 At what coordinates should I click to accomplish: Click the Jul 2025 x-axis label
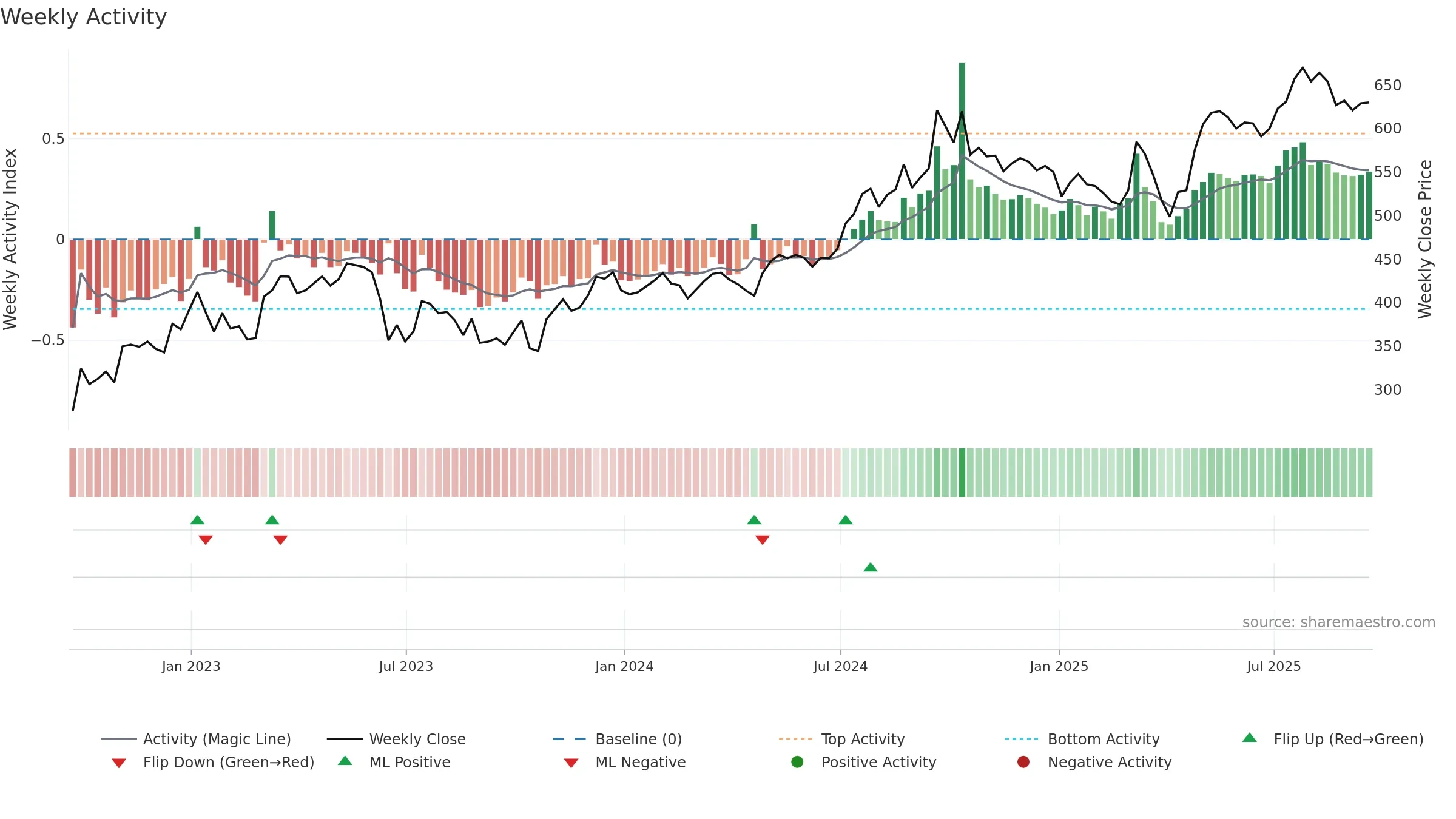tap(1274, 666)
